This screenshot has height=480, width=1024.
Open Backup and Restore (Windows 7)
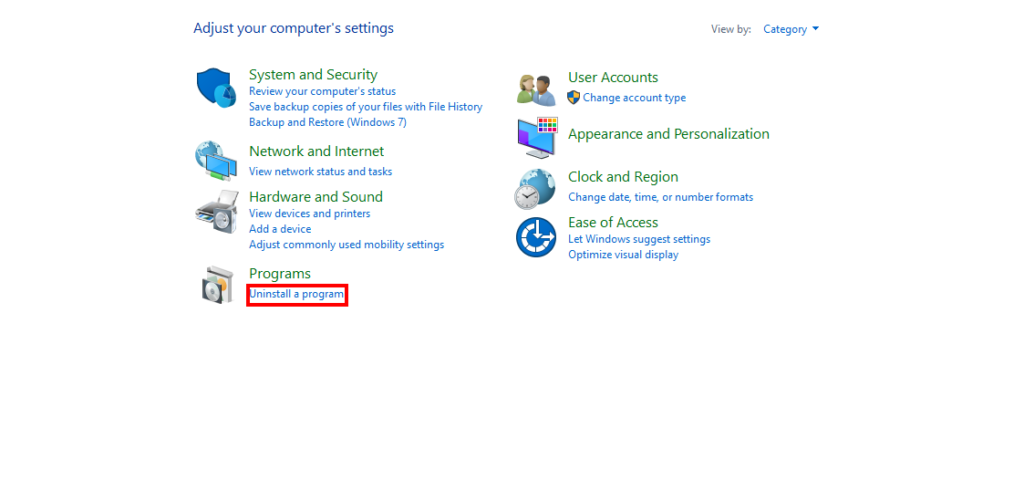pyautogui.click(x=327, y=122)
